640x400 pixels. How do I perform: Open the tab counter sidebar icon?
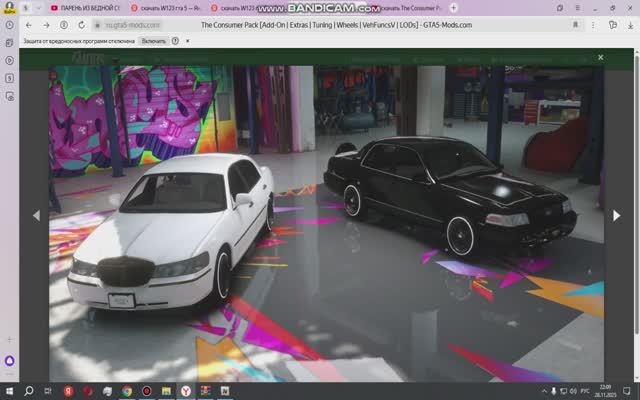coord(9,78)
